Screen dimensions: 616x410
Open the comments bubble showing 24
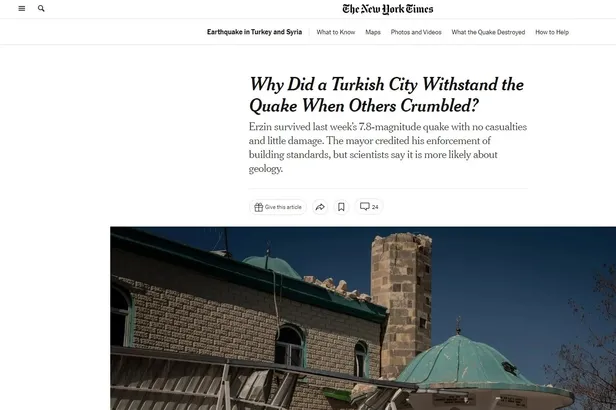coord(369,207)
